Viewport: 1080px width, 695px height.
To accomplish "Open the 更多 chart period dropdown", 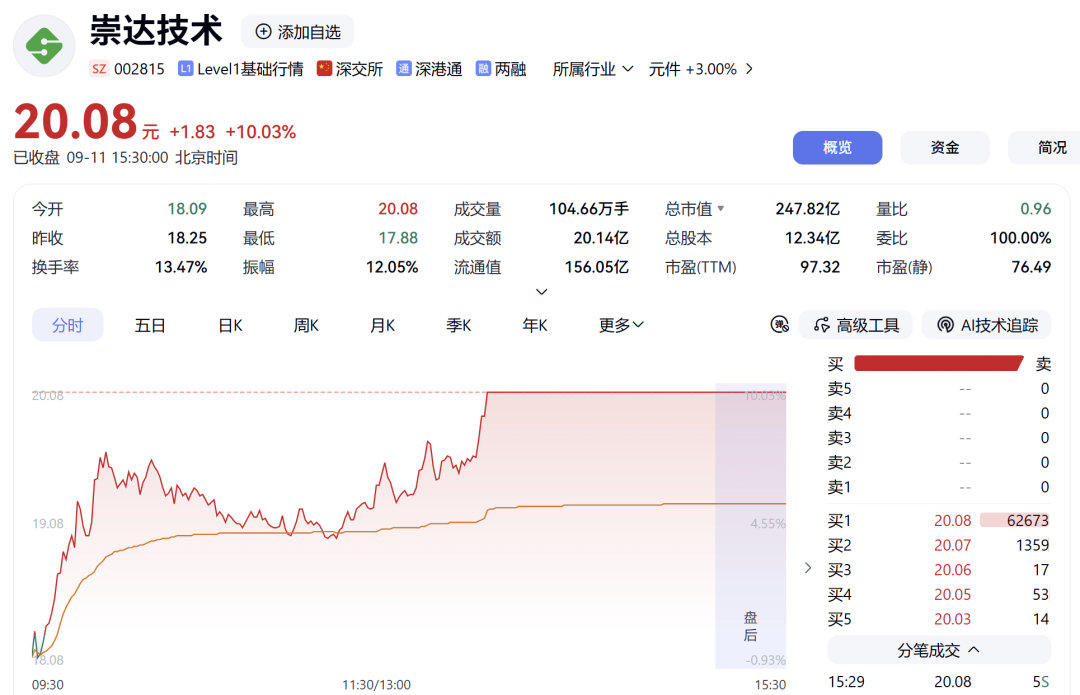I will pyautogui.click(x=621, y=325).
